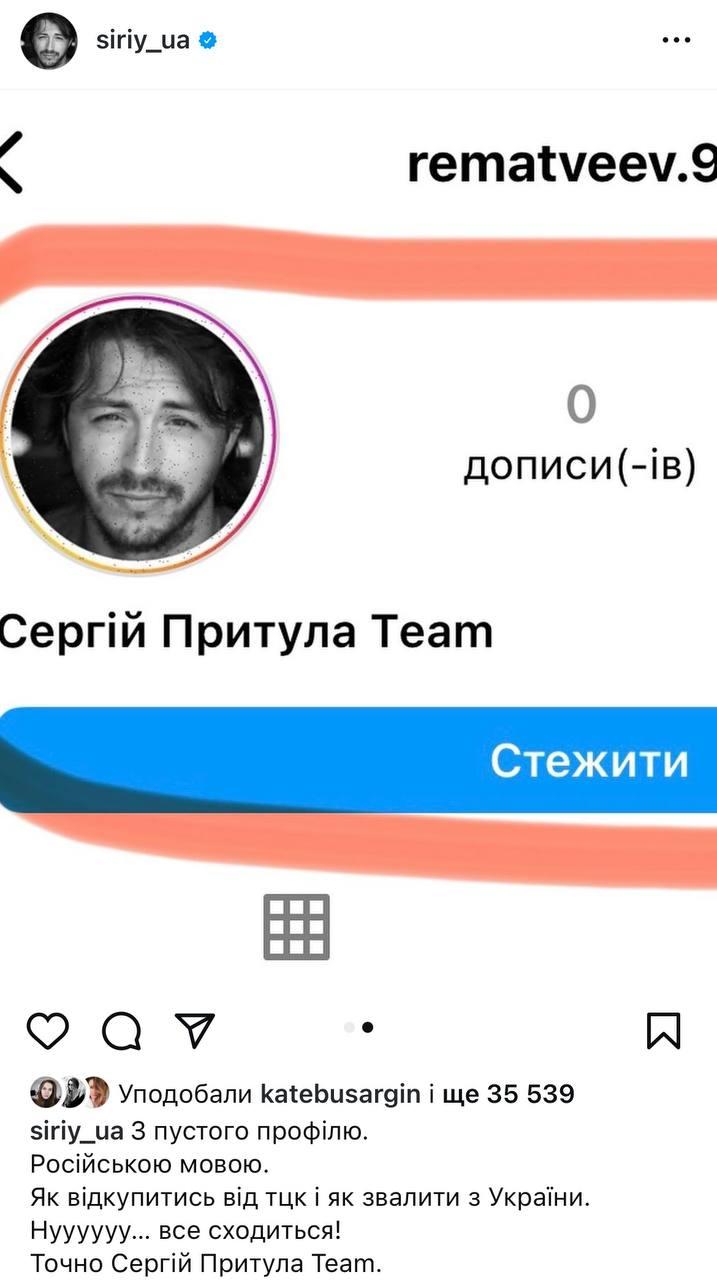Share post with paper plane icon
Screen dimensions: 717x1280
(195, 1029)
